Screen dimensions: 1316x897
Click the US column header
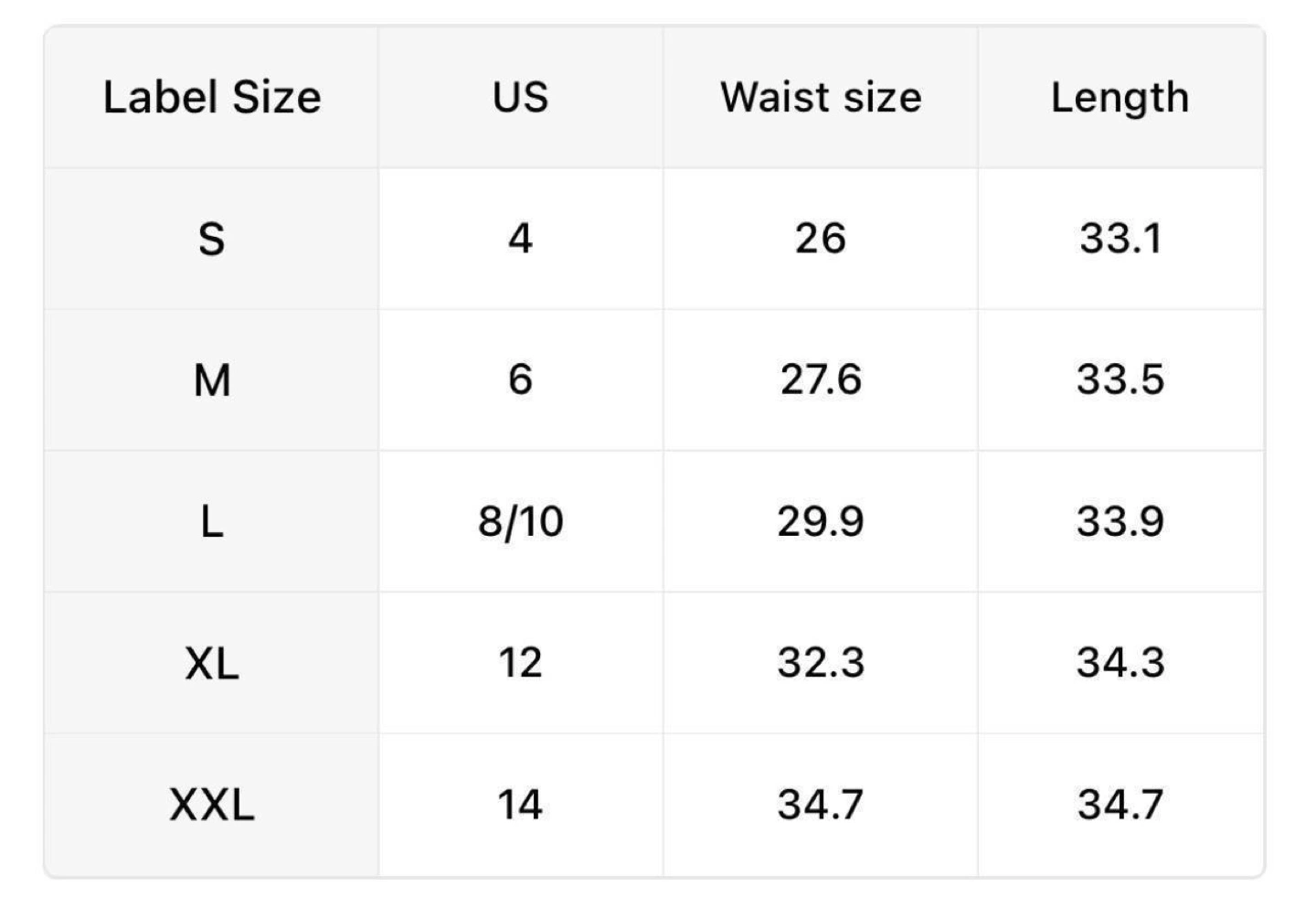521,97
